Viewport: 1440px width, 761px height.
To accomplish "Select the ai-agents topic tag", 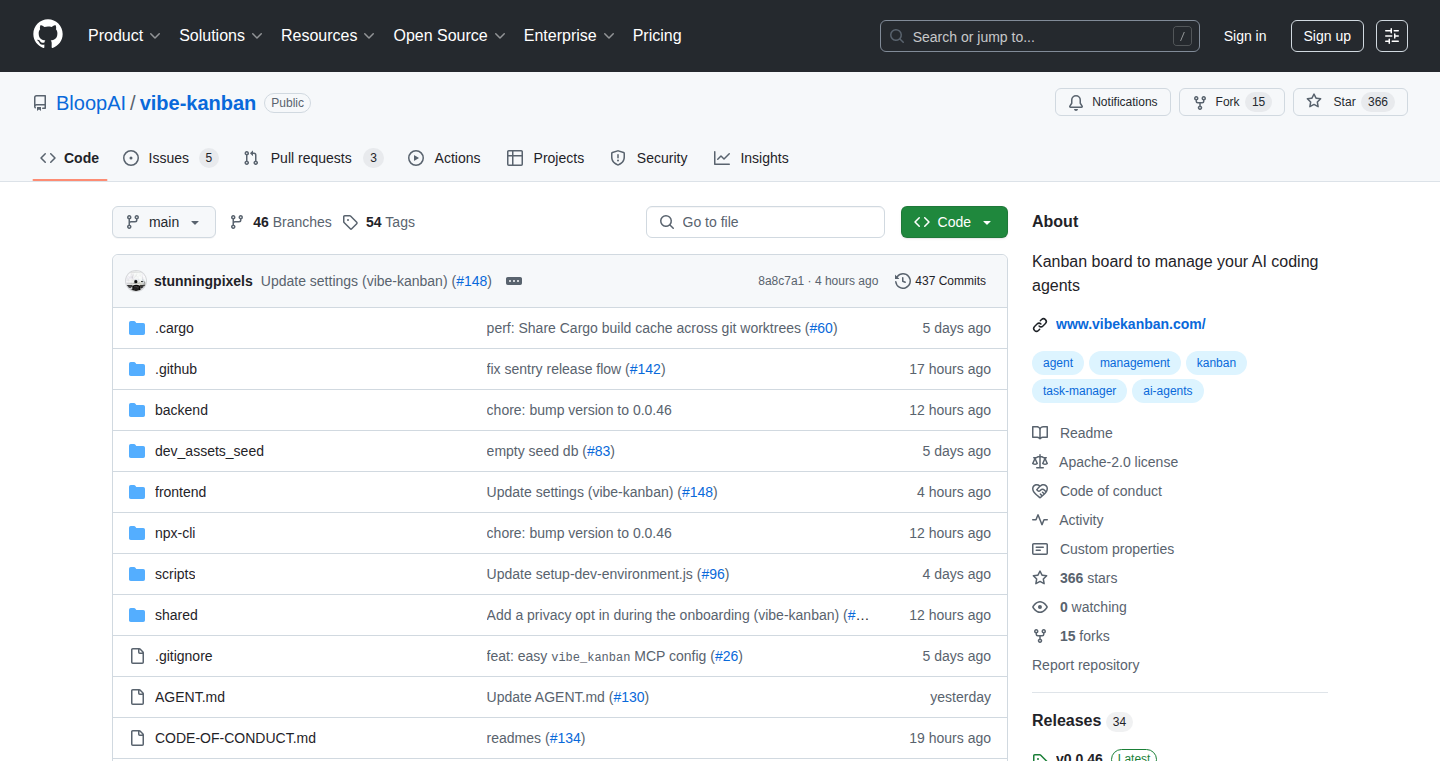I will pos(1168,391).
